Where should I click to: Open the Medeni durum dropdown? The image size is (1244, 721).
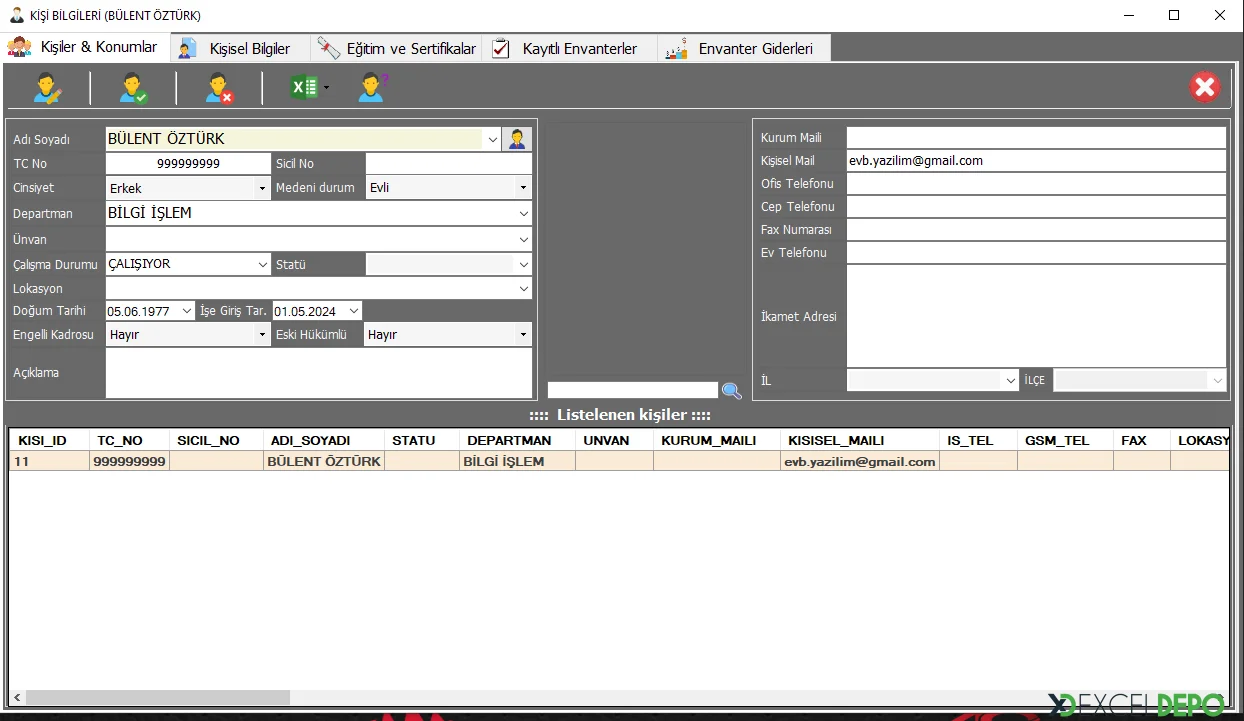(x=523, y=188)
